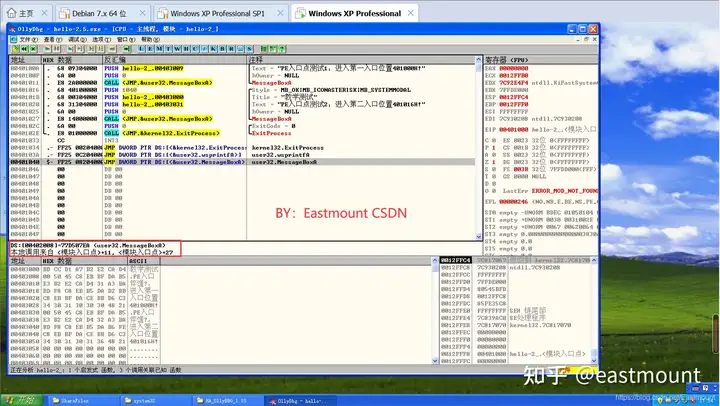Open Run trace with dots button
This screenshot has width=720, height=406.
[x=241, y=49]
